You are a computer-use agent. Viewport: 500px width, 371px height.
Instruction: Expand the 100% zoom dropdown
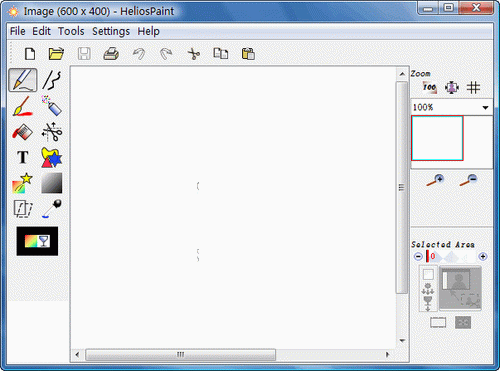tap(485, 107)
